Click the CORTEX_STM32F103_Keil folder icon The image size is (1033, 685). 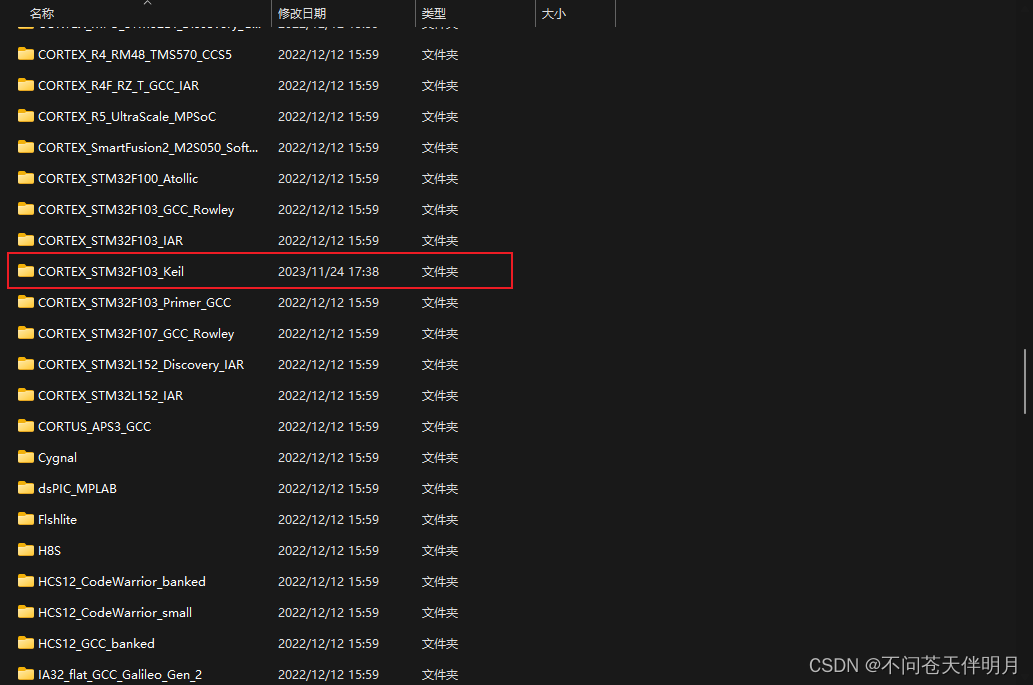click(x=26, y=271)
